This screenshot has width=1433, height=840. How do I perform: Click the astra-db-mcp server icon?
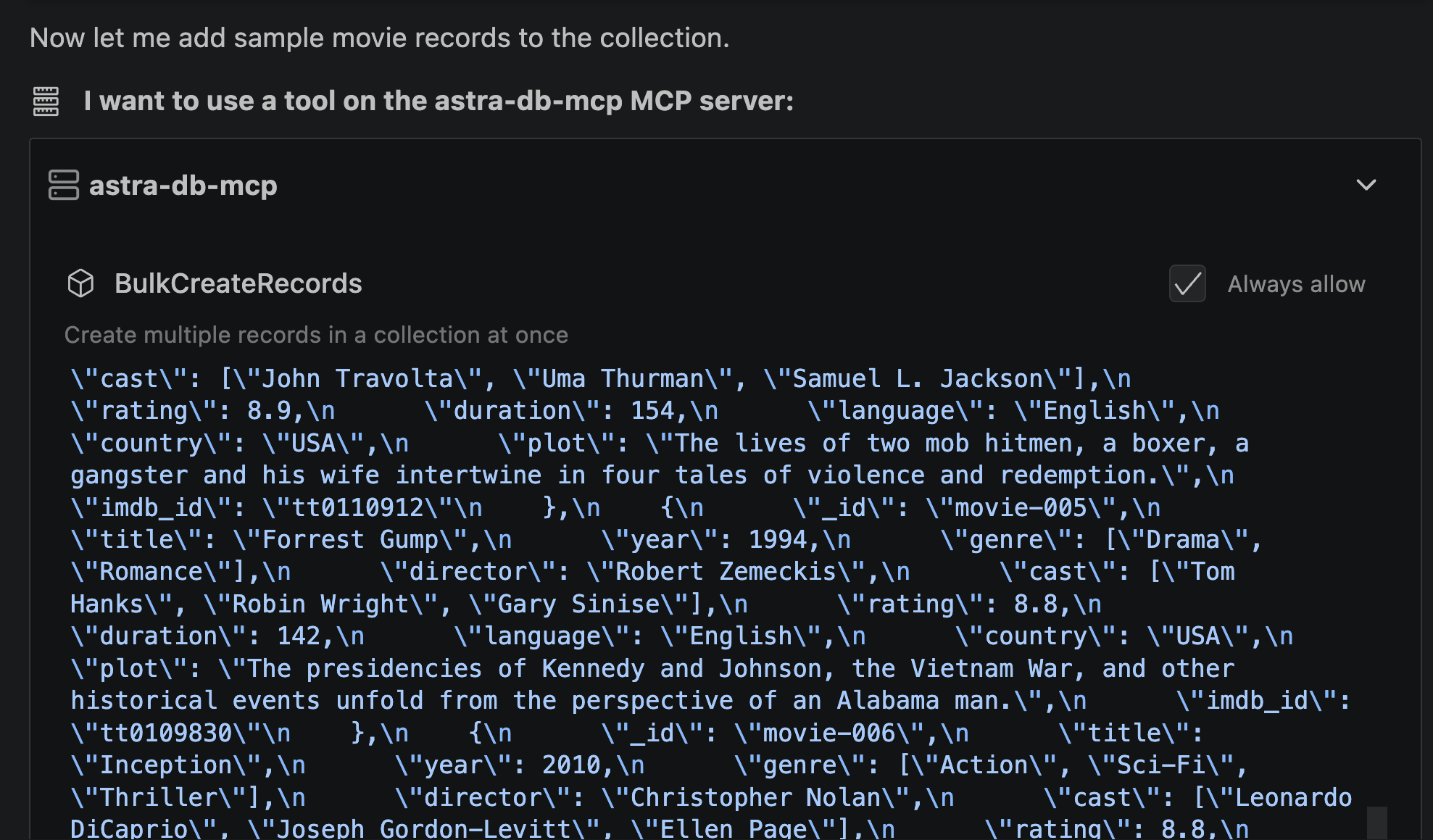[x=63, y=185]
